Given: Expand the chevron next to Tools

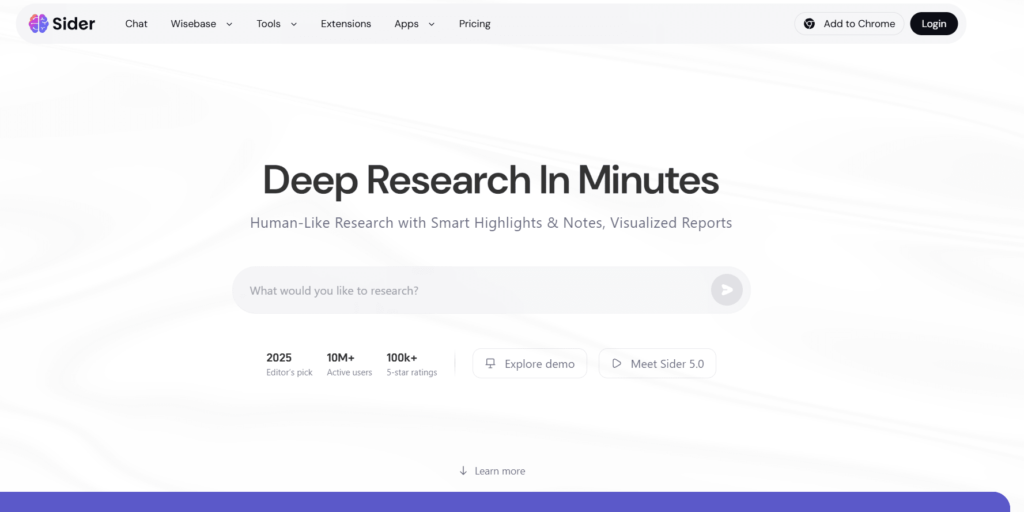Looking at the screenshot, I should click(294, 24).
